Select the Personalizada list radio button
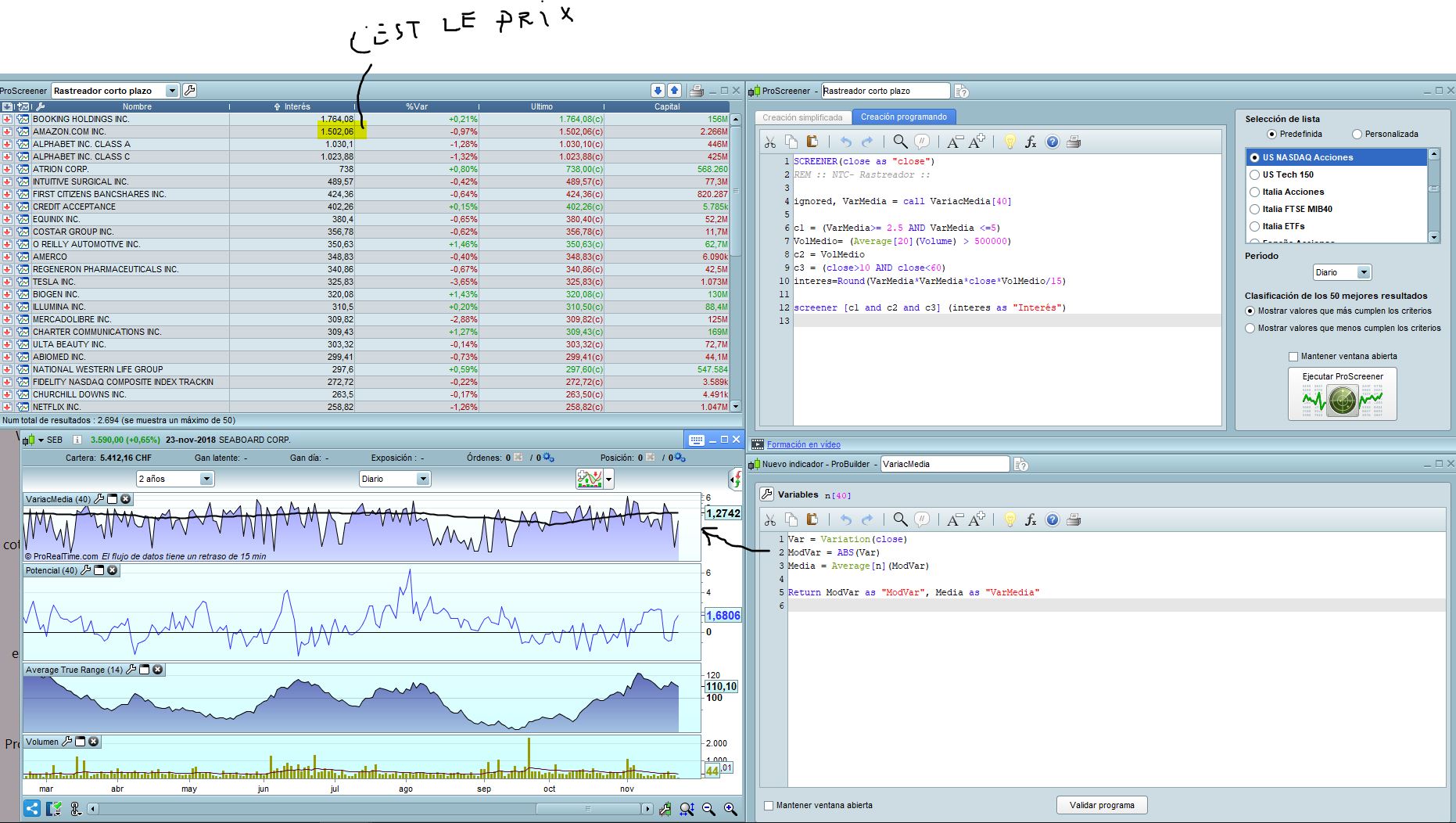Image resolution: width=1456 pixels, height=823 pixels. [1357, 134]
